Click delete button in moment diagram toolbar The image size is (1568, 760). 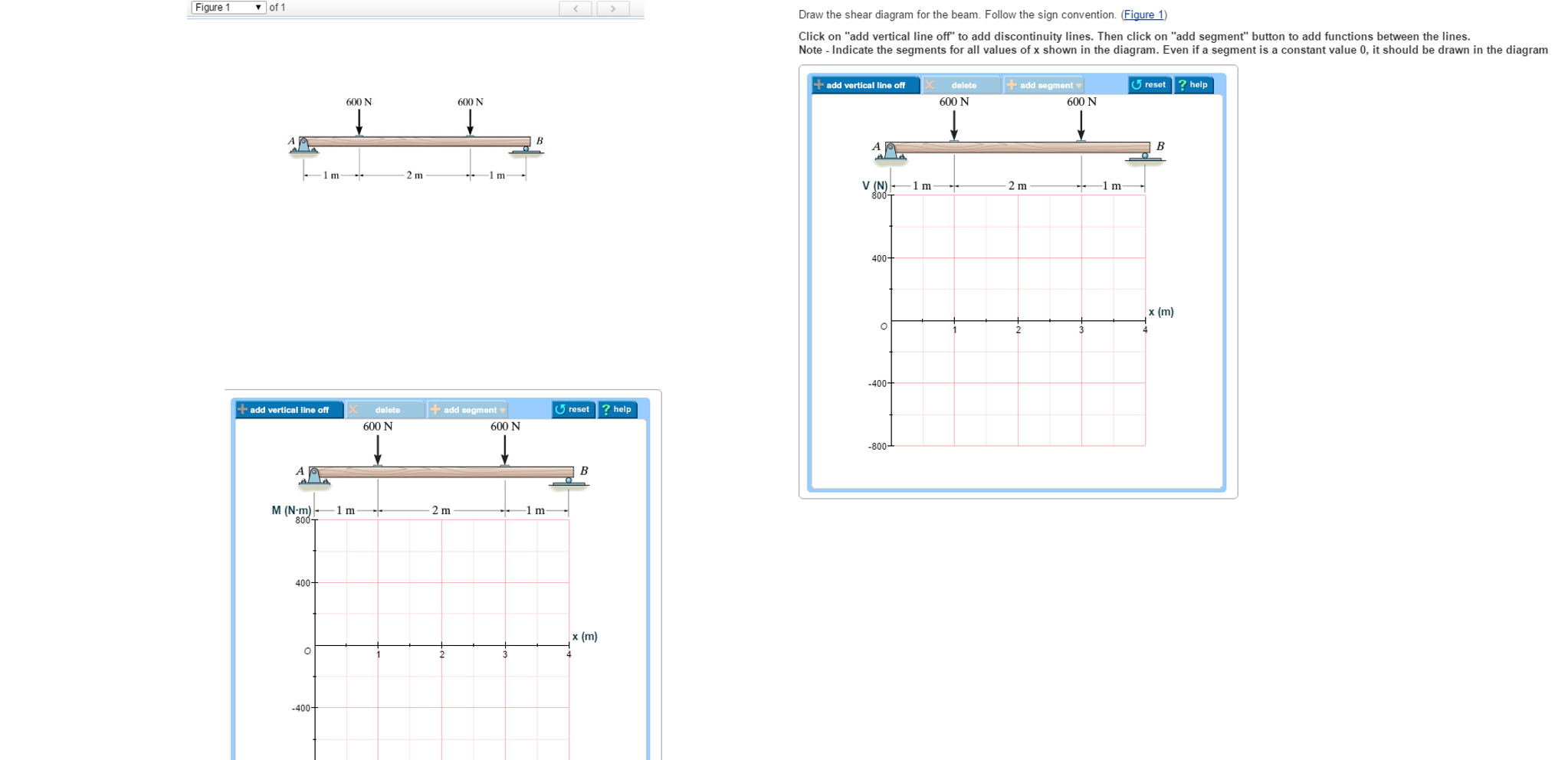[387, 410]
